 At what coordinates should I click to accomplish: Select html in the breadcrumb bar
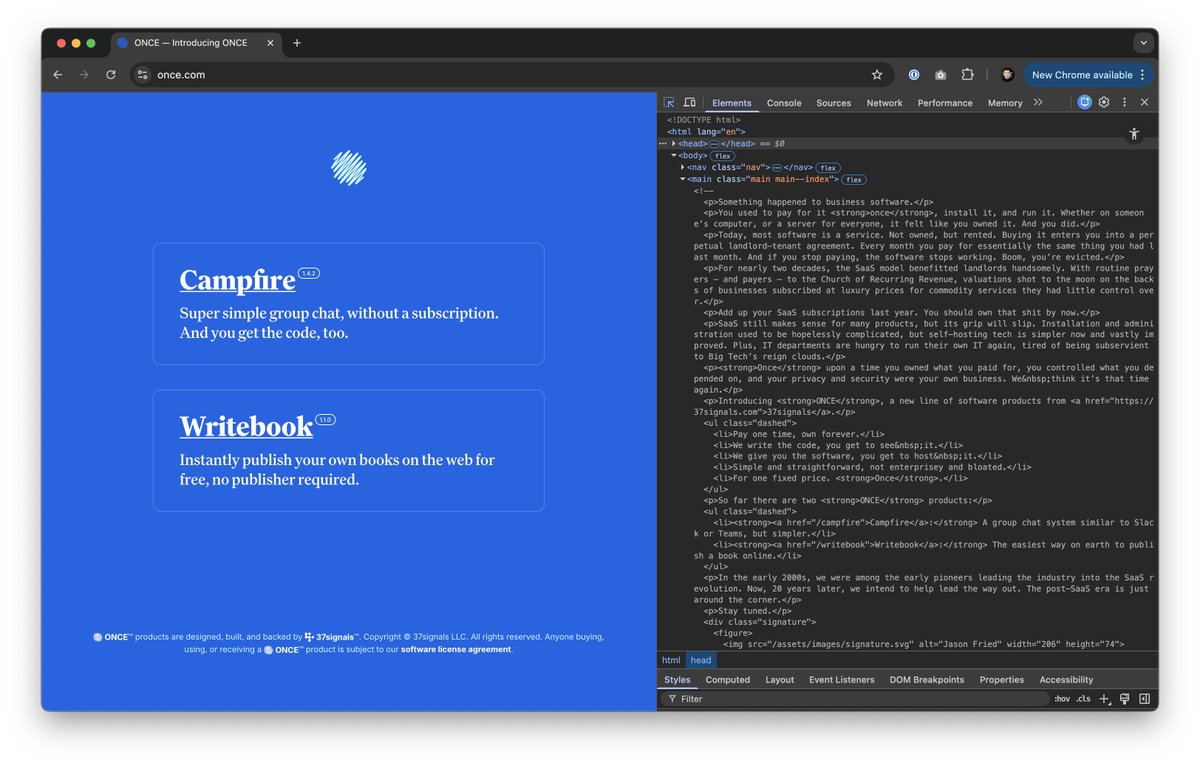point(671,660)
